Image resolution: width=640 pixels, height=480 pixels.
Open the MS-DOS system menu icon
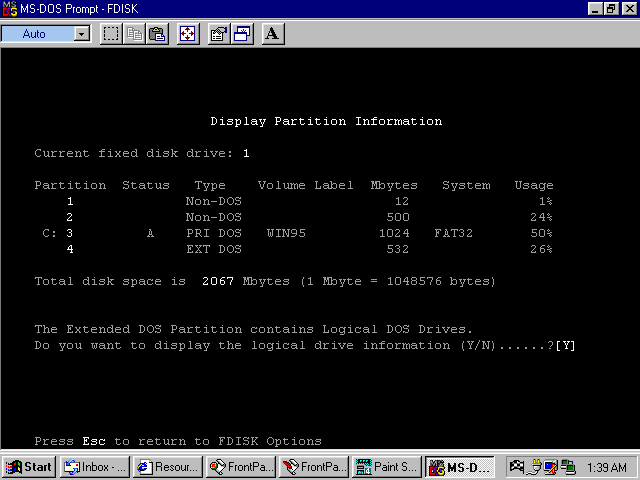(x=10, y=9)
